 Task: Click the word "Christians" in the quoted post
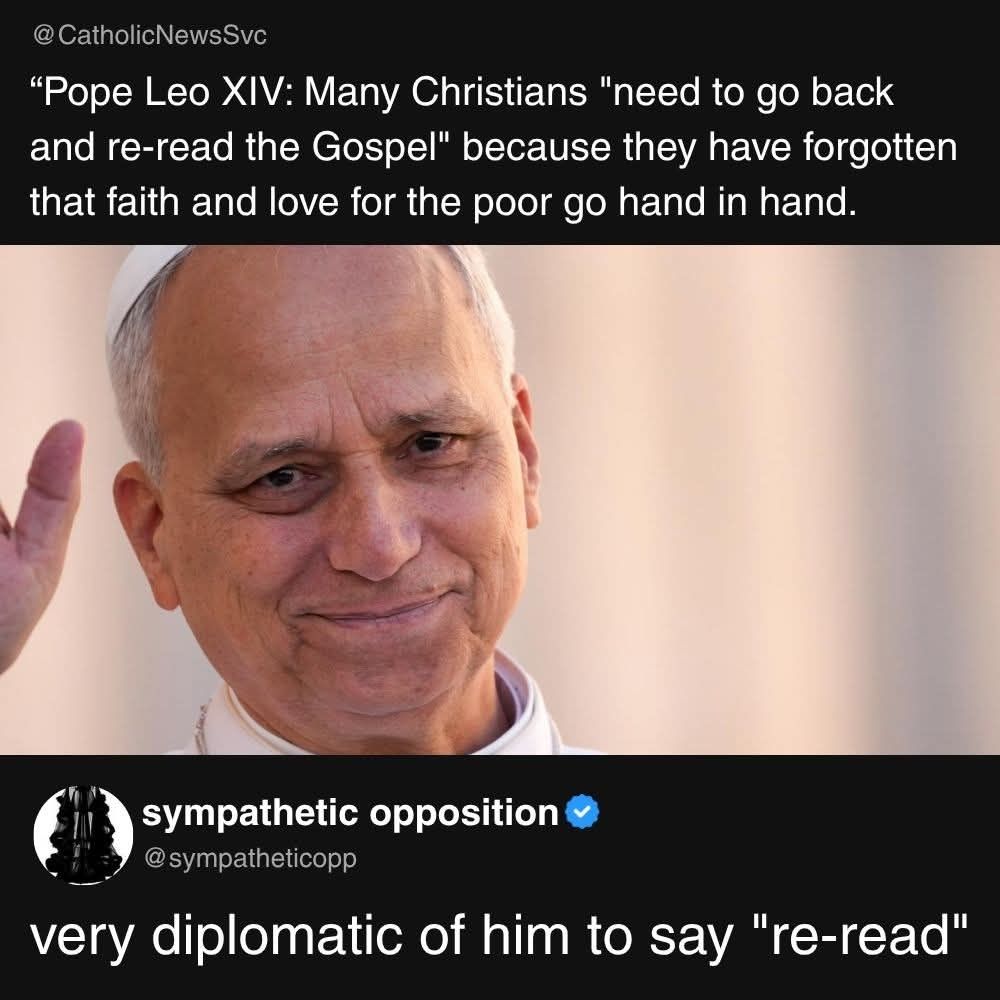click(499, 92)
